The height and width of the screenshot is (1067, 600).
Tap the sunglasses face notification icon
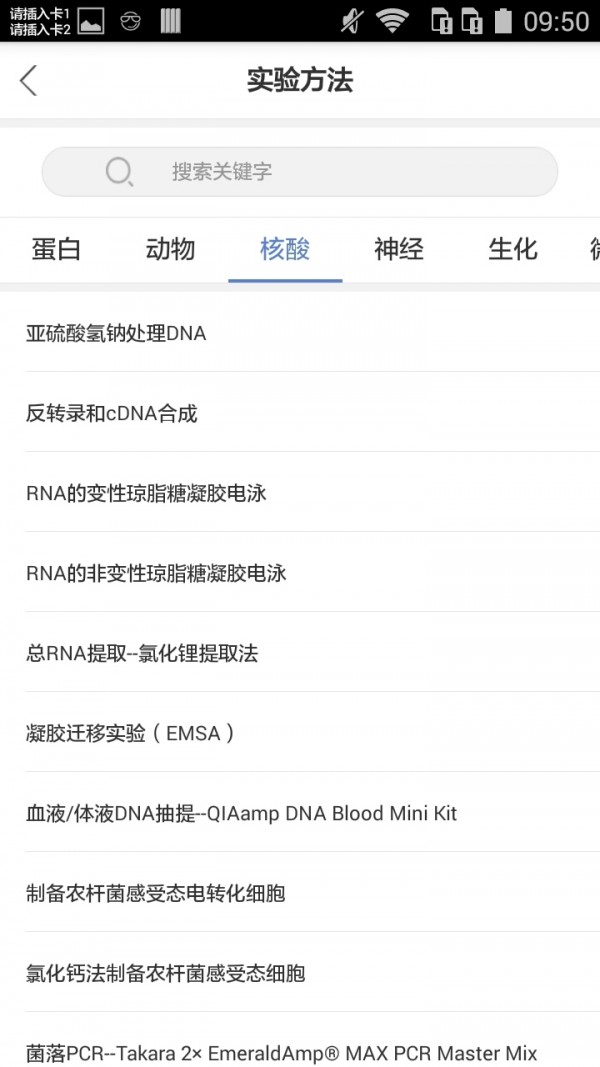[131, 21]
